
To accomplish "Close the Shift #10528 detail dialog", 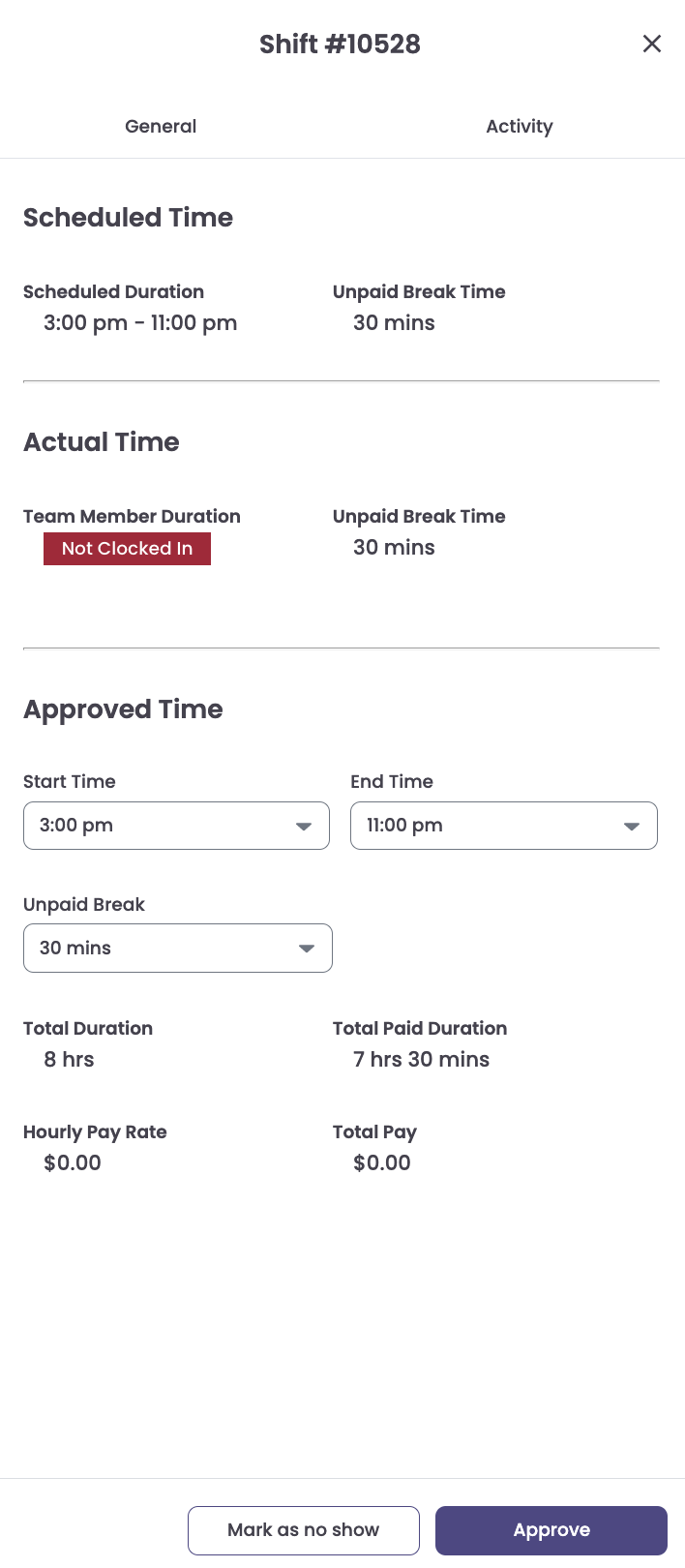I will tap(652, 44).
